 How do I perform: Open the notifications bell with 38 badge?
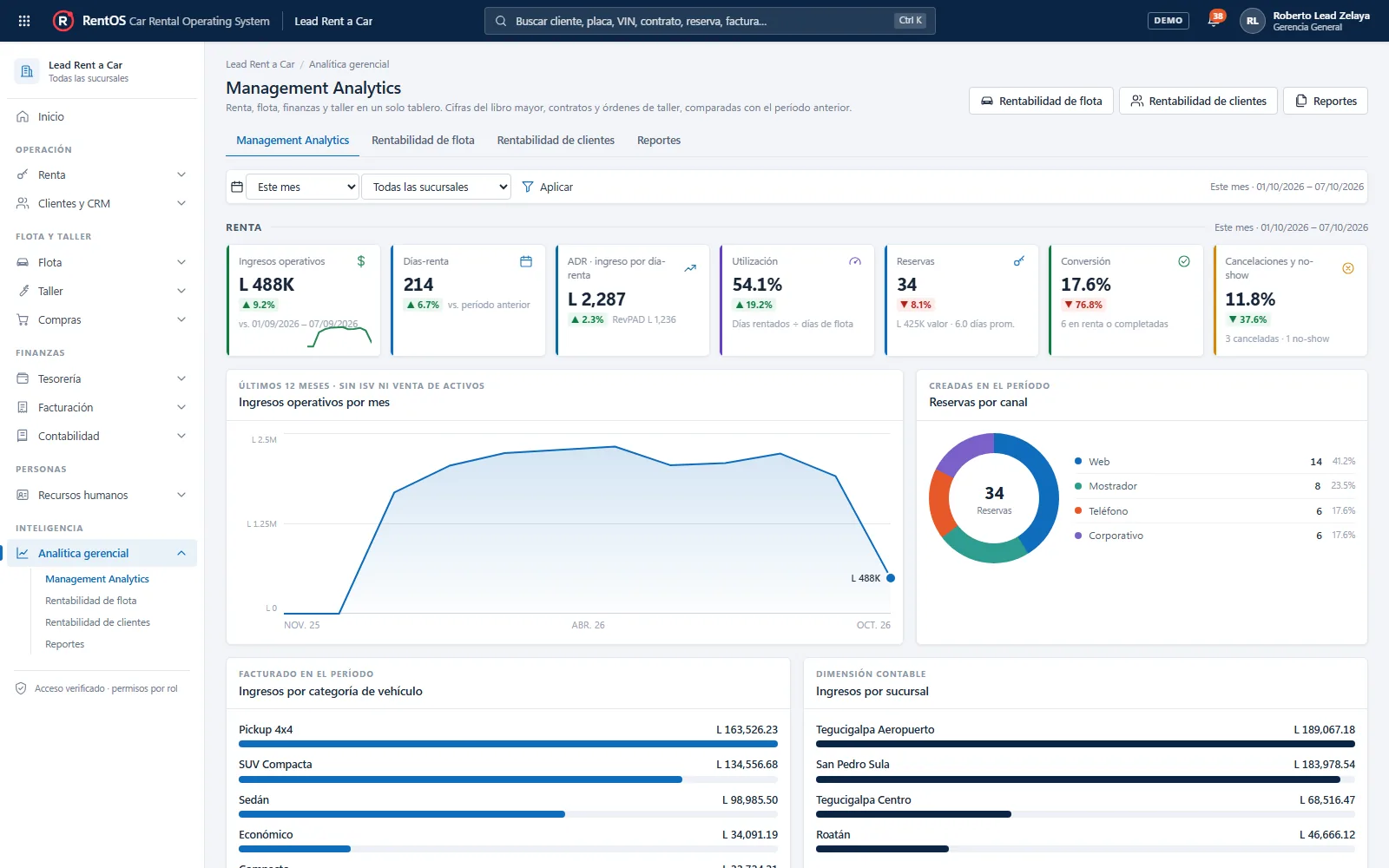(x=1215, y=20)
